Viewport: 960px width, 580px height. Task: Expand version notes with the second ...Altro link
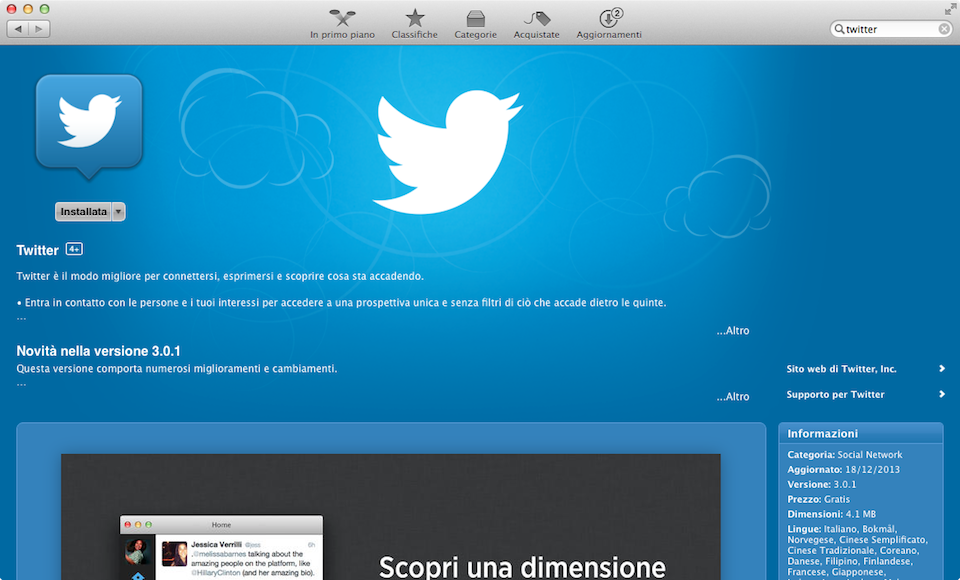733,397
